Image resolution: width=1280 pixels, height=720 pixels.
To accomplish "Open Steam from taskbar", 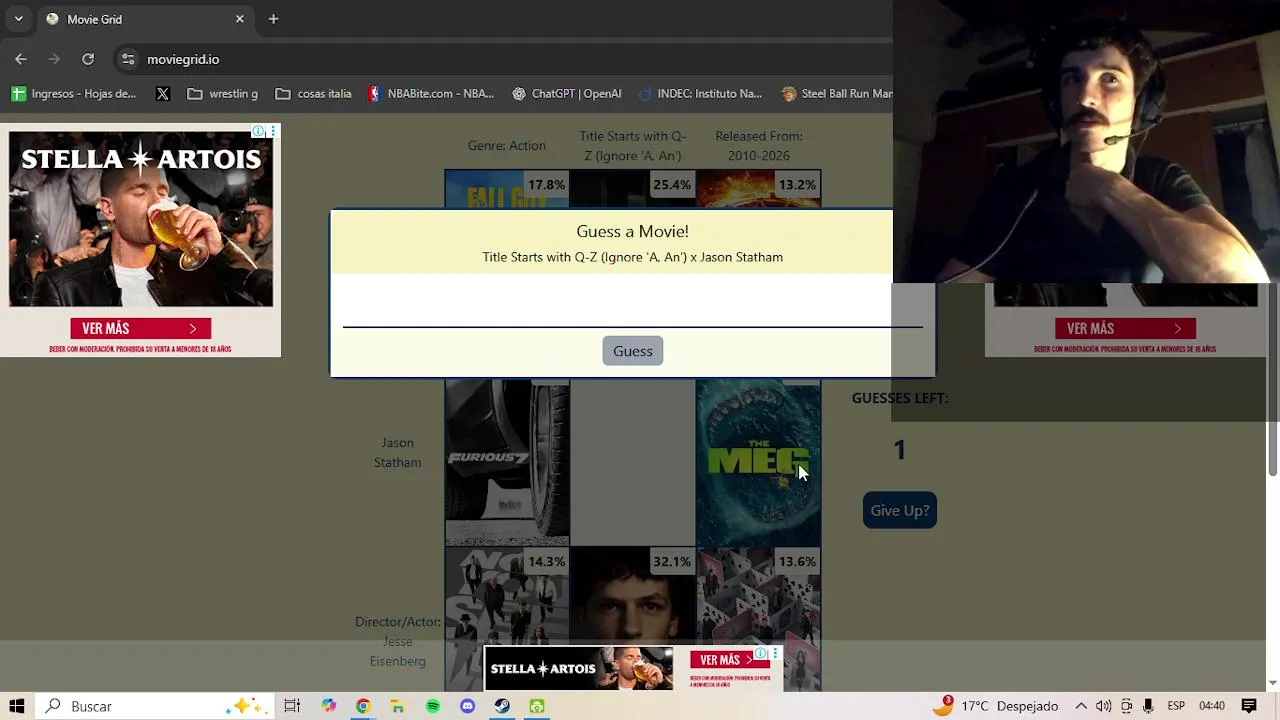I will pos(502,706).
